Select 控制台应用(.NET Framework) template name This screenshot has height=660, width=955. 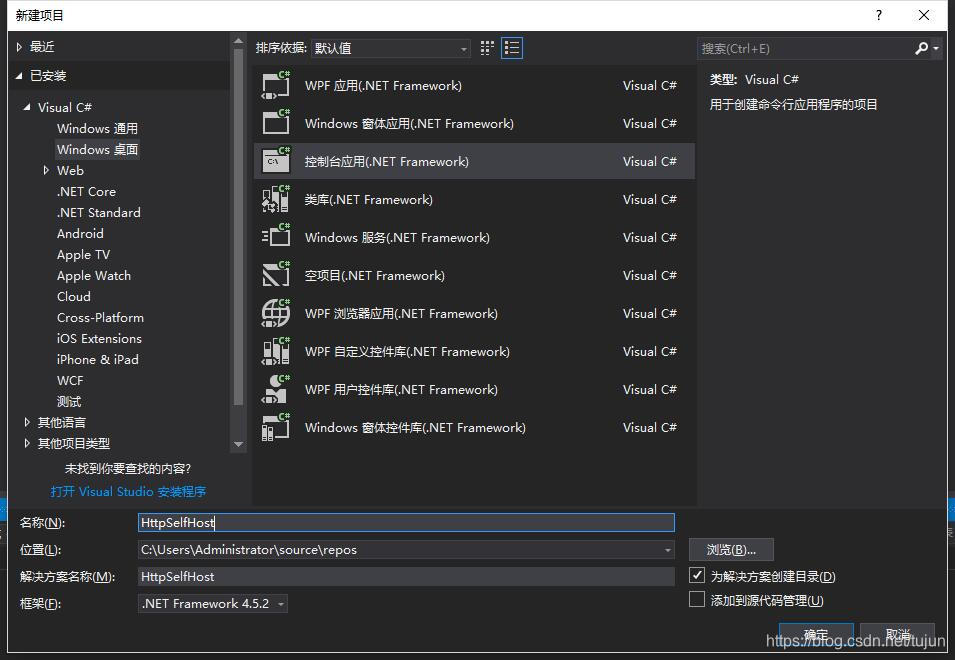point(387,161)
